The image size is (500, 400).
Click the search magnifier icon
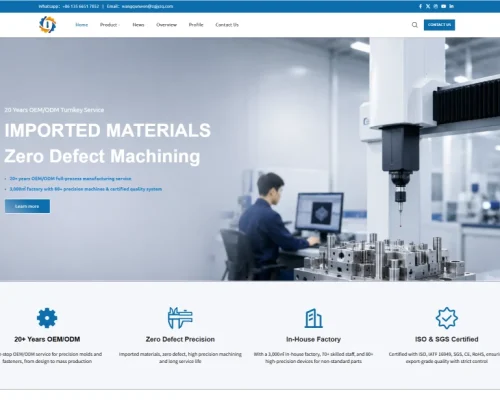pos(415,25)
